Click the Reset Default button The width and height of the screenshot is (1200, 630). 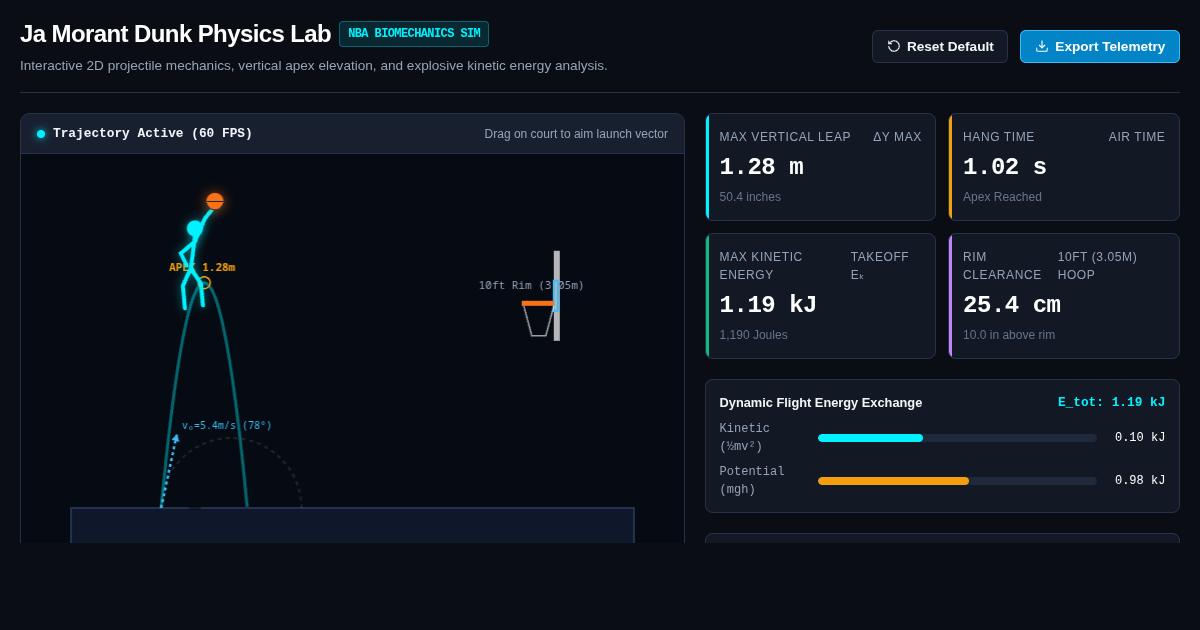(x=940, y=47)
